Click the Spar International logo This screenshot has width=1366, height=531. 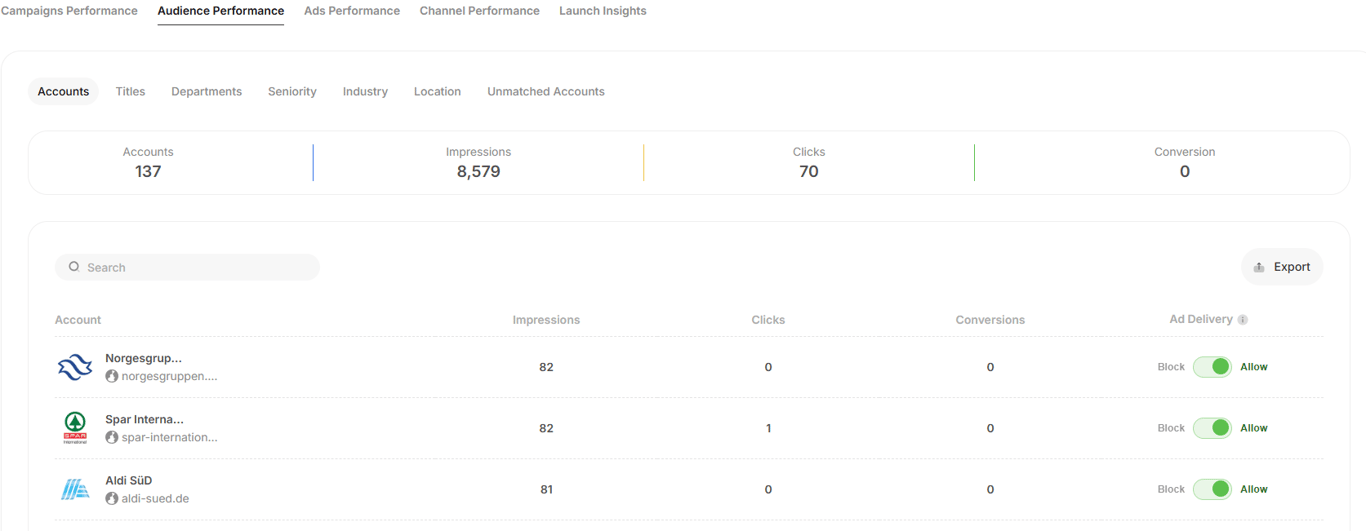pyautogui.click(x=75, y=428)
